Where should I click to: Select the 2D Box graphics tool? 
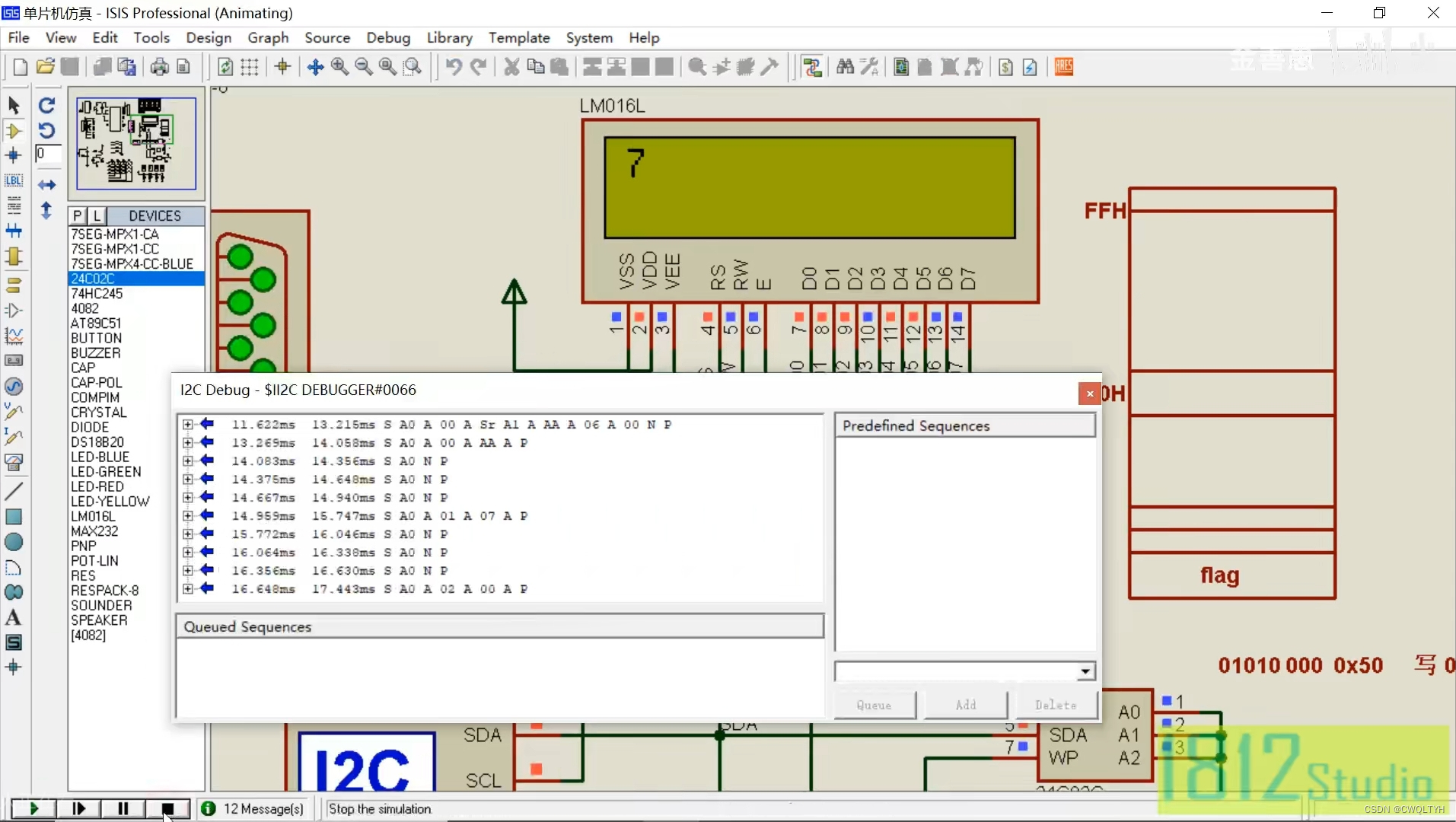pos(14,517)
